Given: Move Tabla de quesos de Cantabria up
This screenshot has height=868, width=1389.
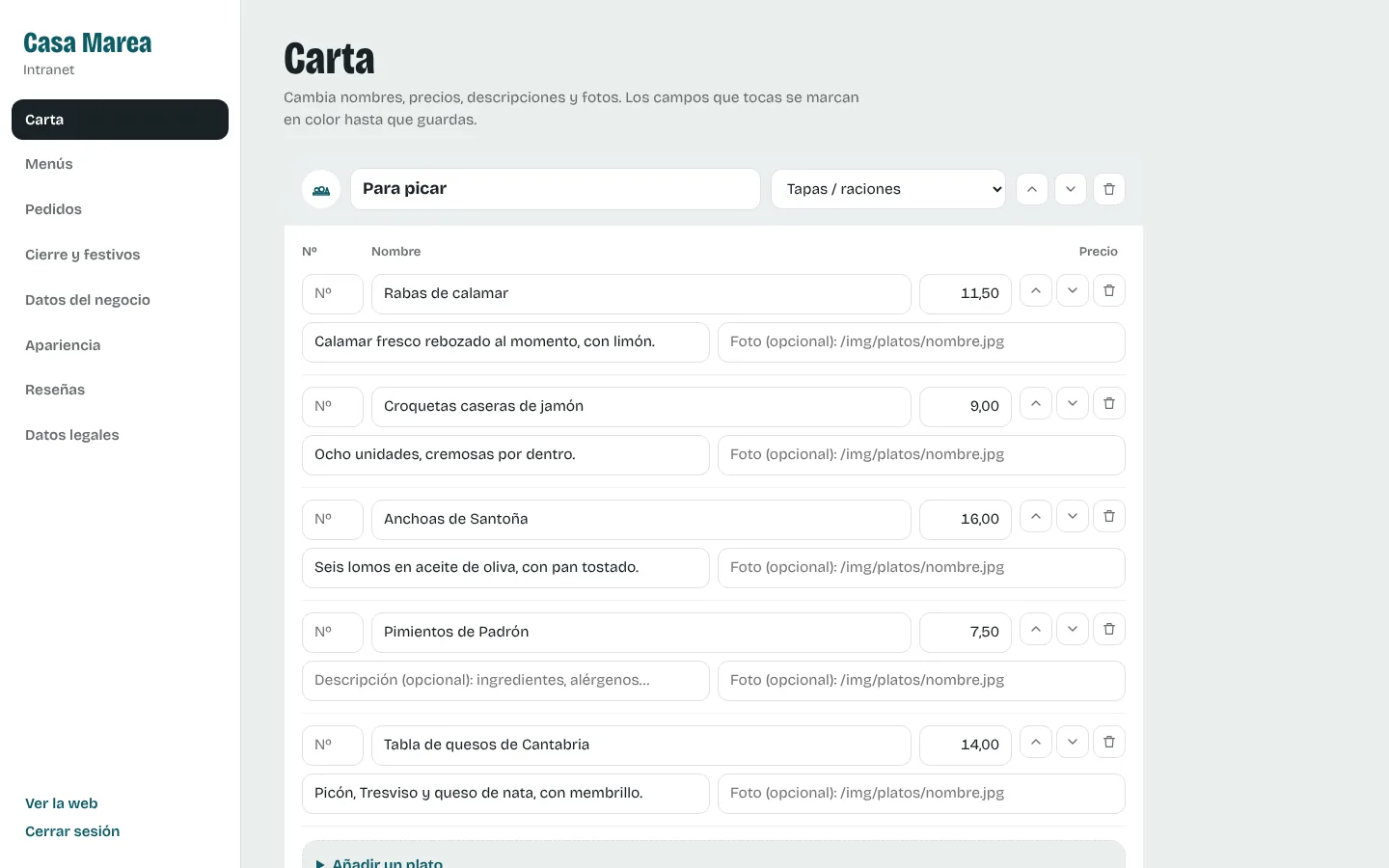Looking at the screenshot, I should 1036,742.
